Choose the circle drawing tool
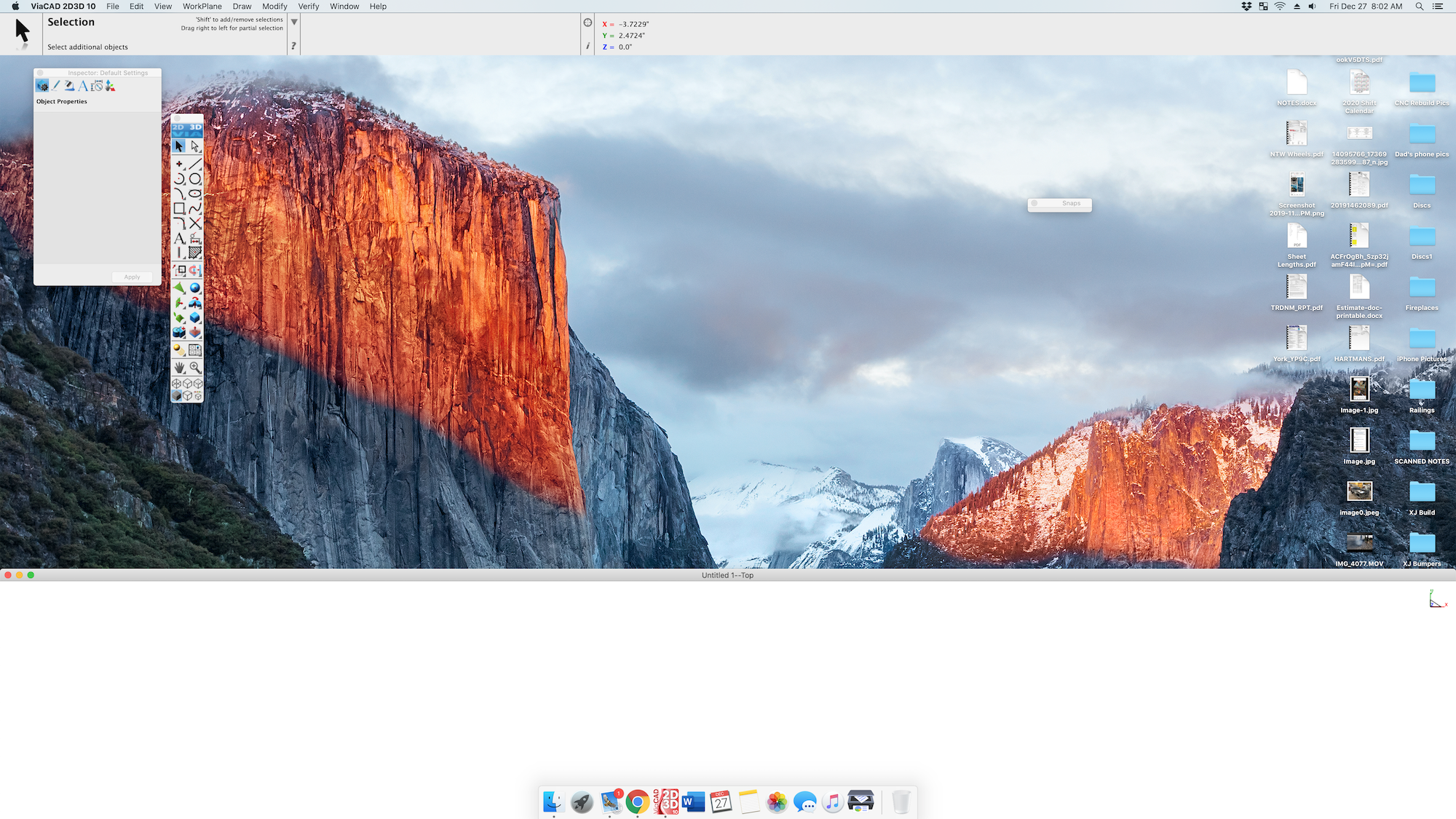 pyautogui.click(x=195, y=178)
